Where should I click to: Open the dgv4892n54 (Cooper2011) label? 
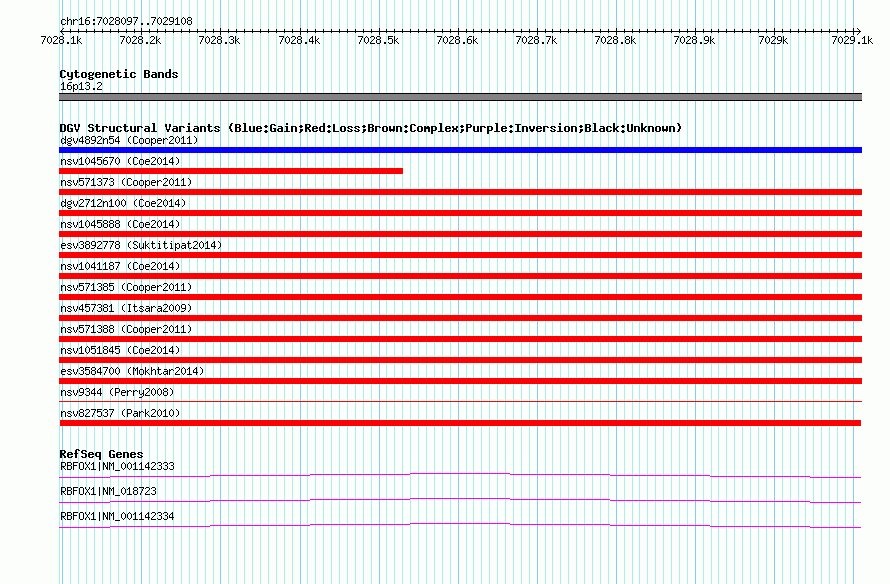pos(129,140)
